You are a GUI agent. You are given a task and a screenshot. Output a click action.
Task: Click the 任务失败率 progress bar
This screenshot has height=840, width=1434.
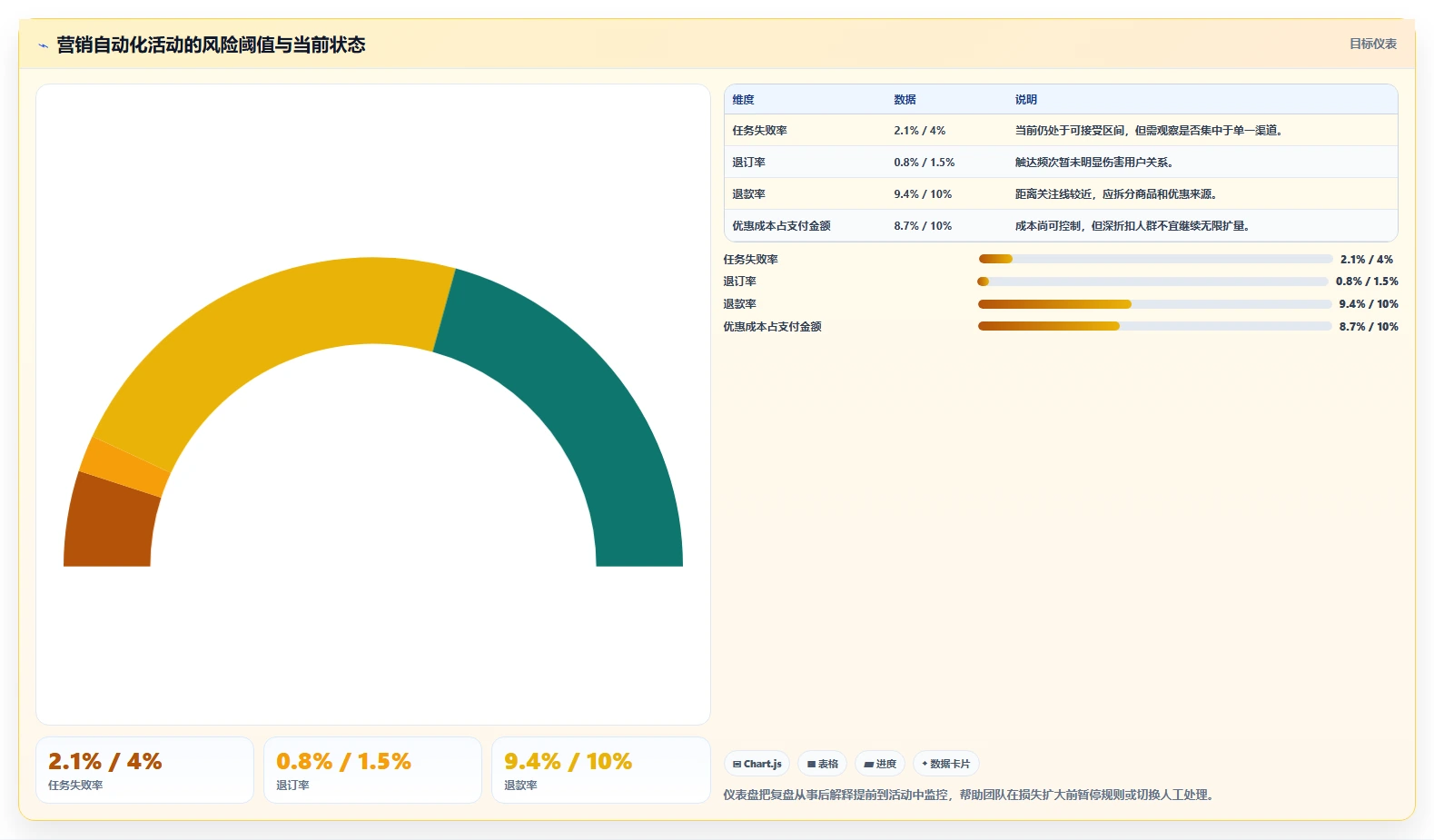click(x=1155, y=260)
